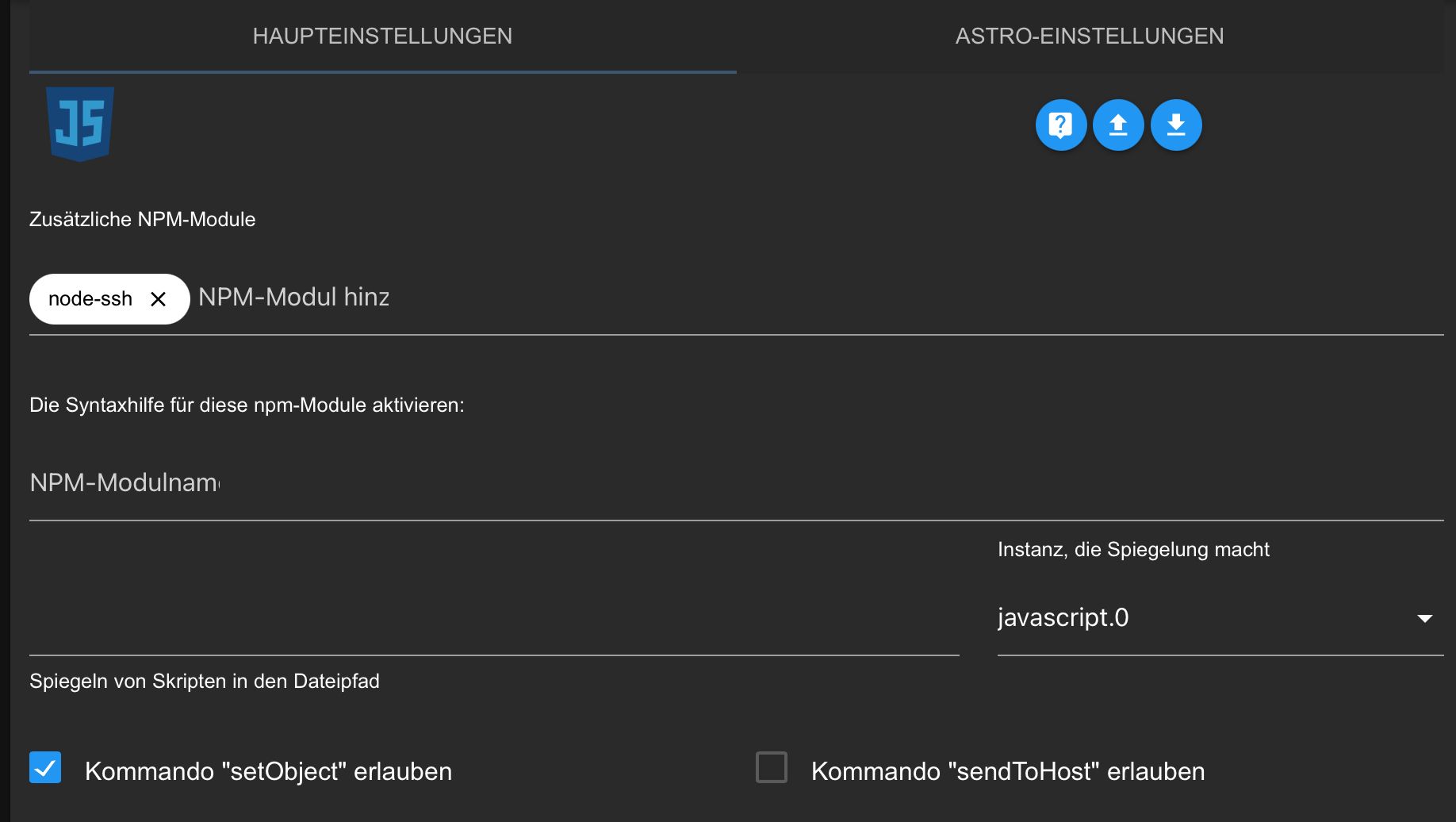This screenshot has height=822, width=1456.
Task: Click the upload configuration arrow icon
Action: pos(1118,125)
